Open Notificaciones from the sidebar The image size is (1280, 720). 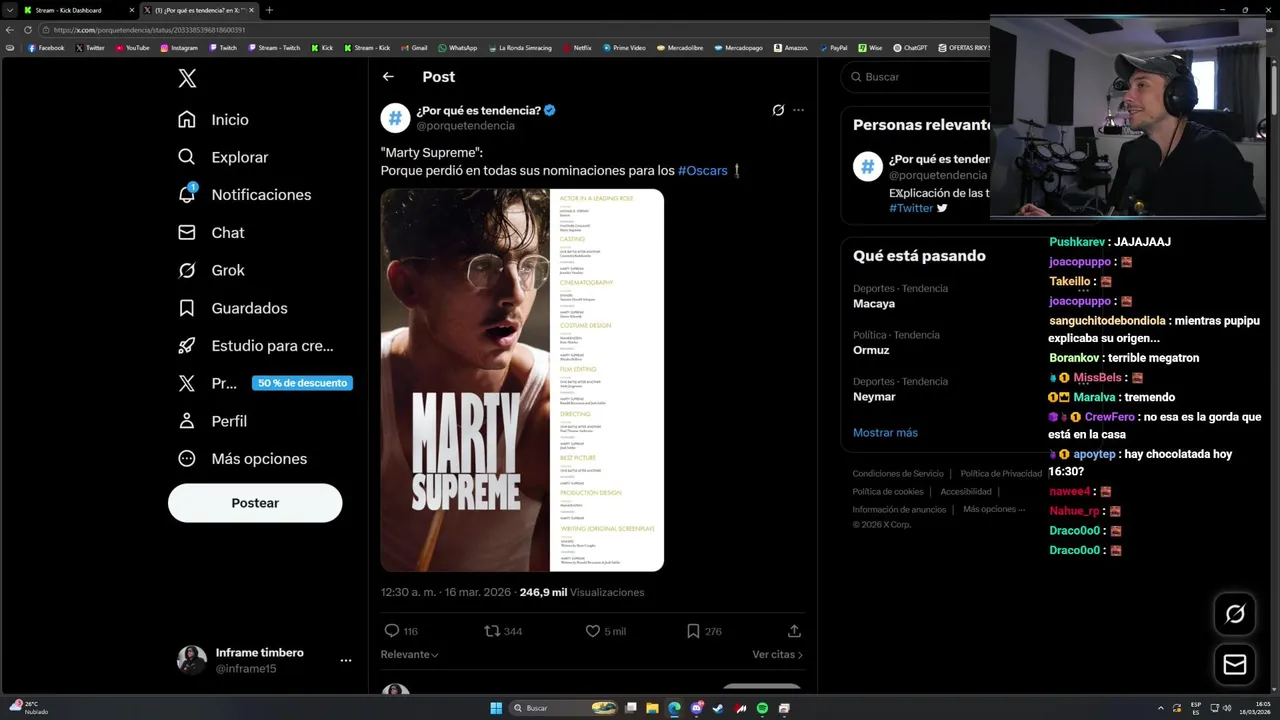(x=244, y=195)
